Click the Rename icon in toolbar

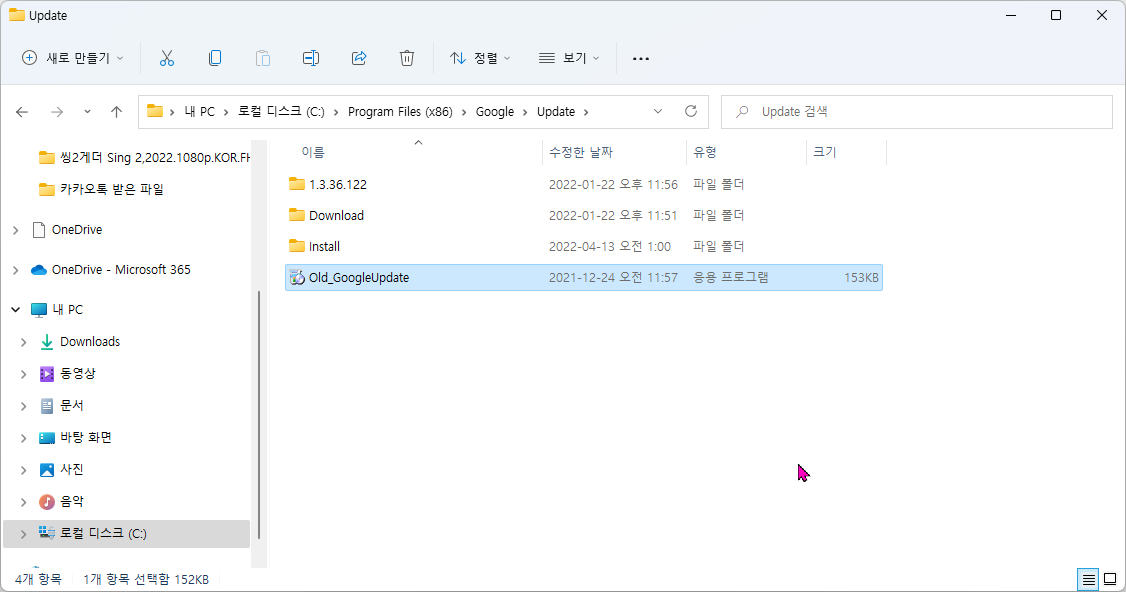pos(311,58)
